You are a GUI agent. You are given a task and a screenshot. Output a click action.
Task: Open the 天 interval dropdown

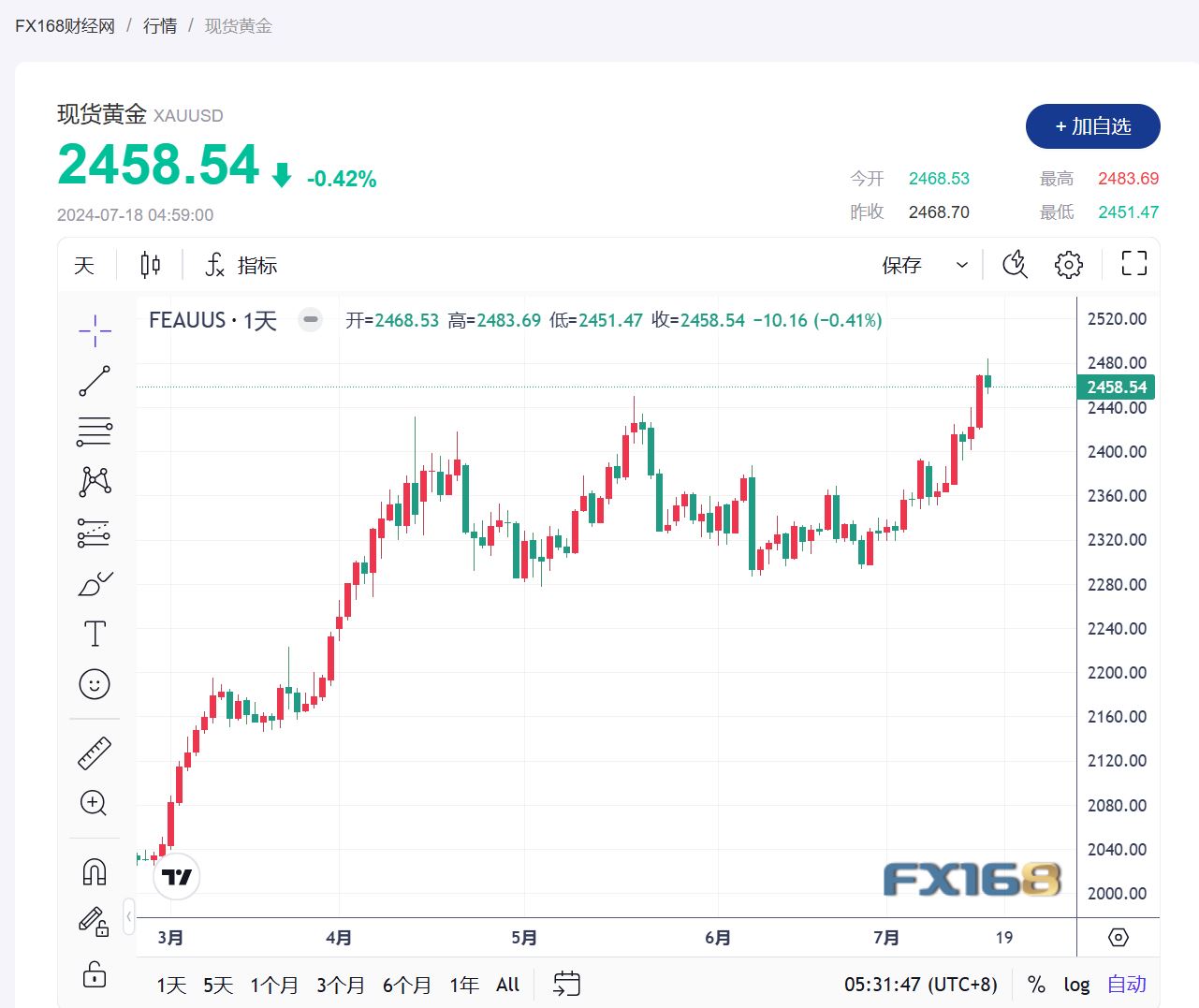[x=83, y=265]
